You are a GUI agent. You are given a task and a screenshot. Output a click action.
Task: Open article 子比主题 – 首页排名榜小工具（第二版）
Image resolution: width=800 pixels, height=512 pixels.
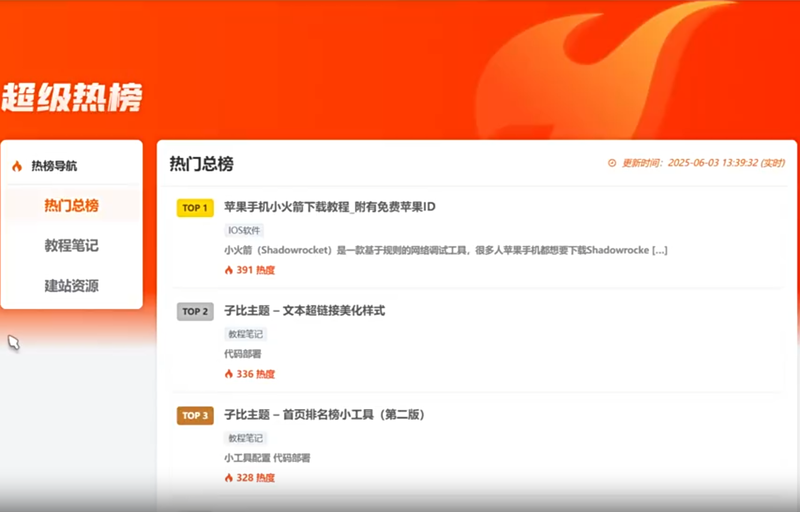pyautogui.click(x=324, y=415)
